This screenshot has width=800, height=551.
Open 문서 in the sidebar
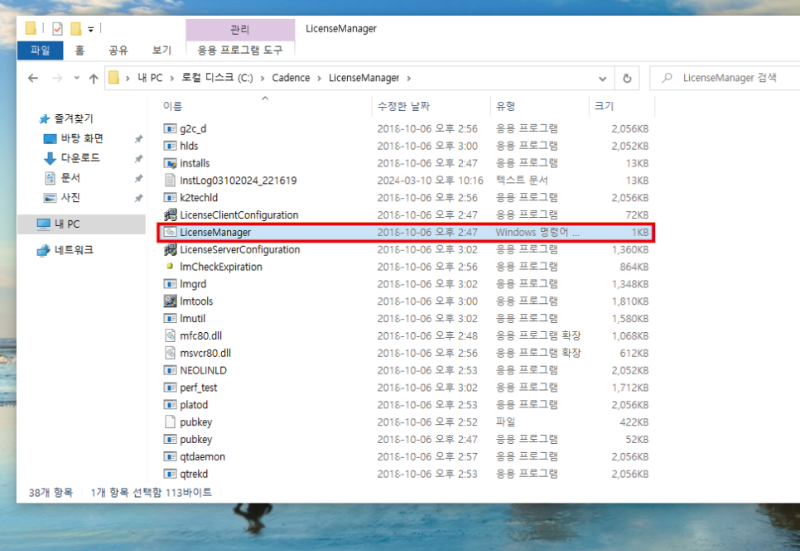click(71, 178)
